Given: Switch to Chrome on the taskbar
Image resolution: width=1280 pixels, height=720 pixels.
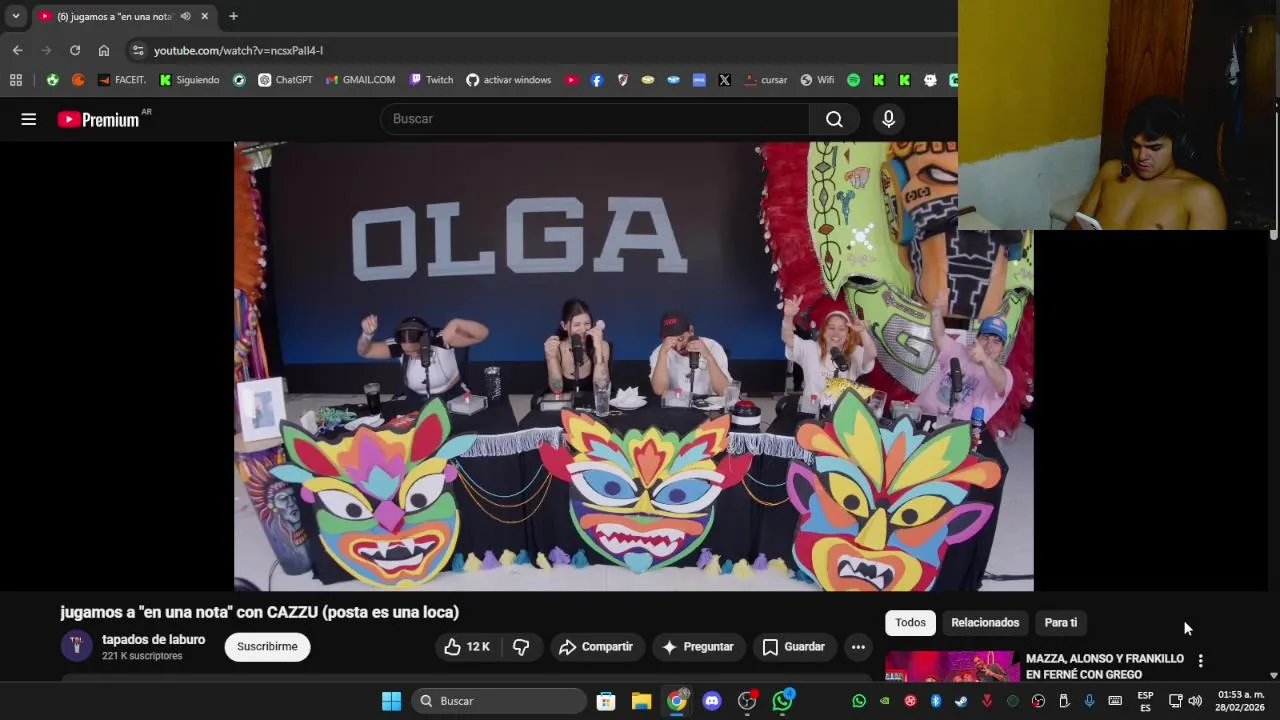Looking at the screenshot, I should tap(677, 701).
